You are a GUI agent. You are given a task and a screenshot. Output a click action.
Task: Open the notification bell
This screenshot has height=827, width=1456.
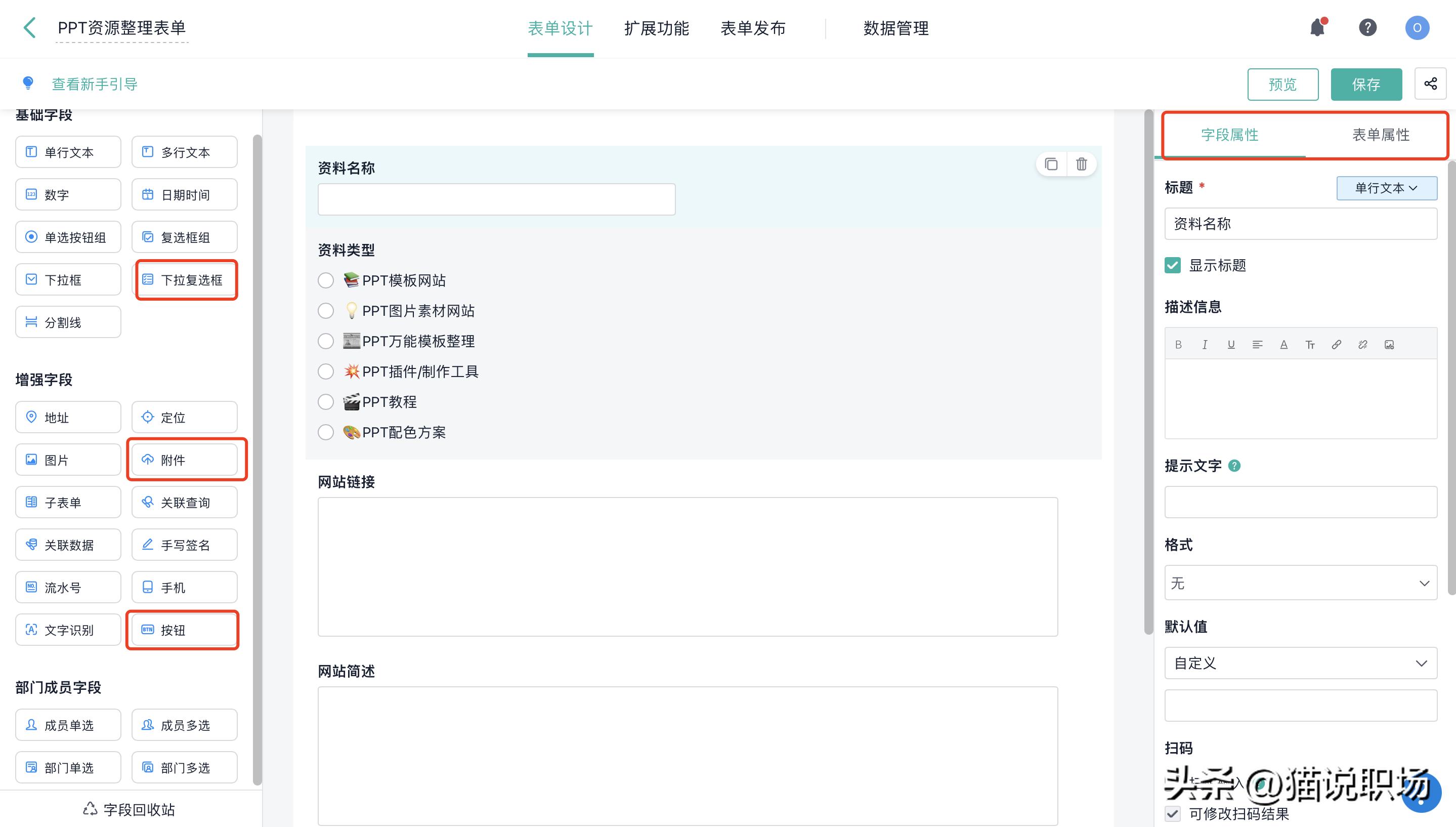(x=1317, y=27)
